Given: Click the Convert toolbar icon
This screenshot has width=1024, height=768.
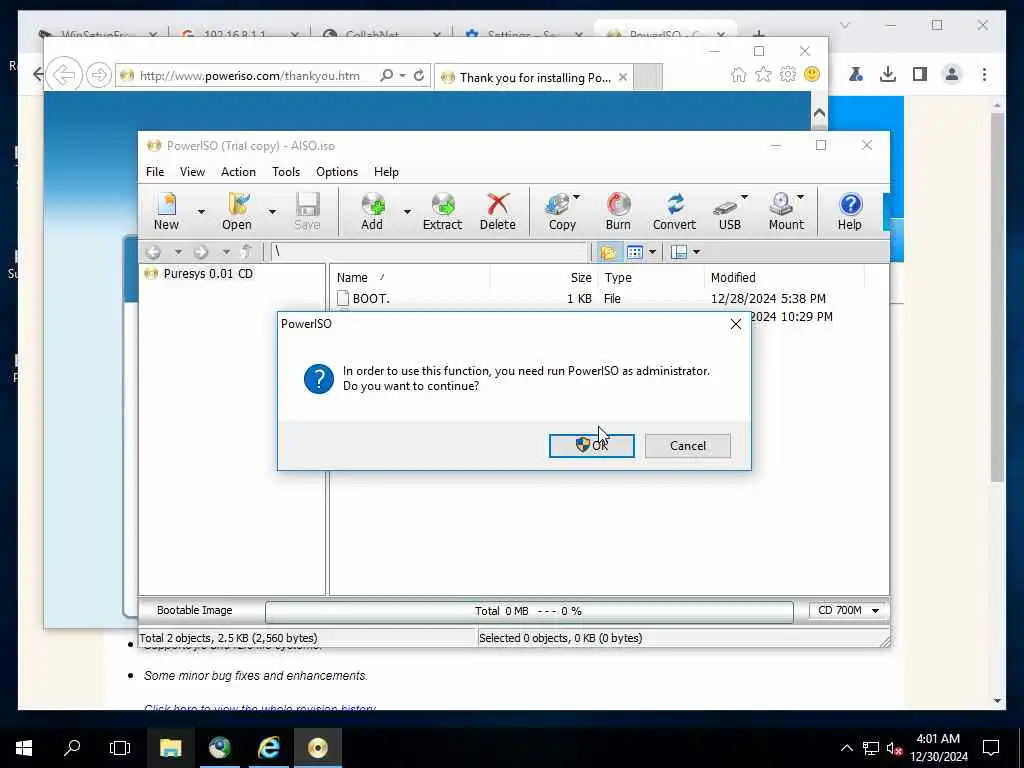Looking at the screenshot, I should click(675, 211).
